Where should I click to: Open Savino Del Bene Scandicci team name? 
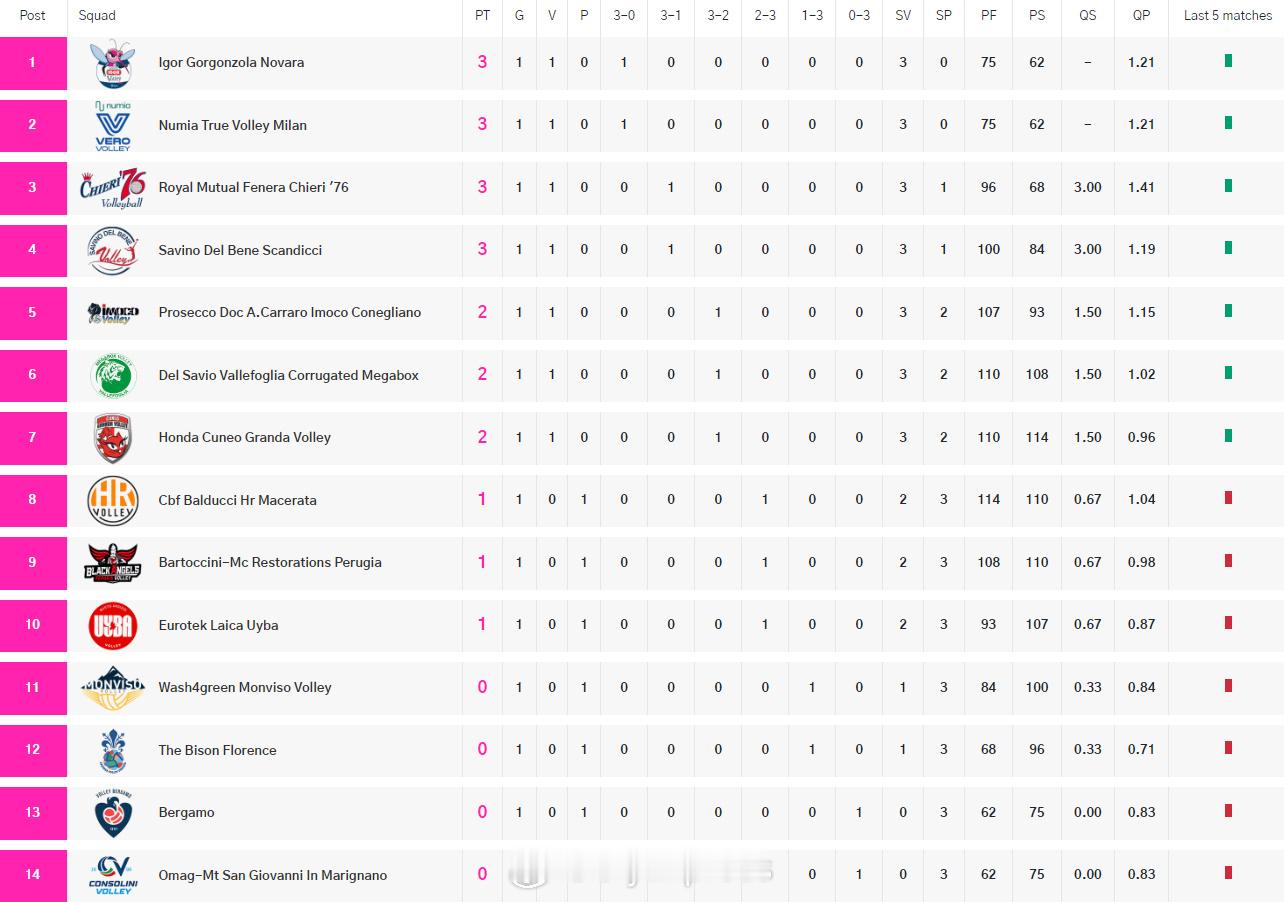(240, 250)
